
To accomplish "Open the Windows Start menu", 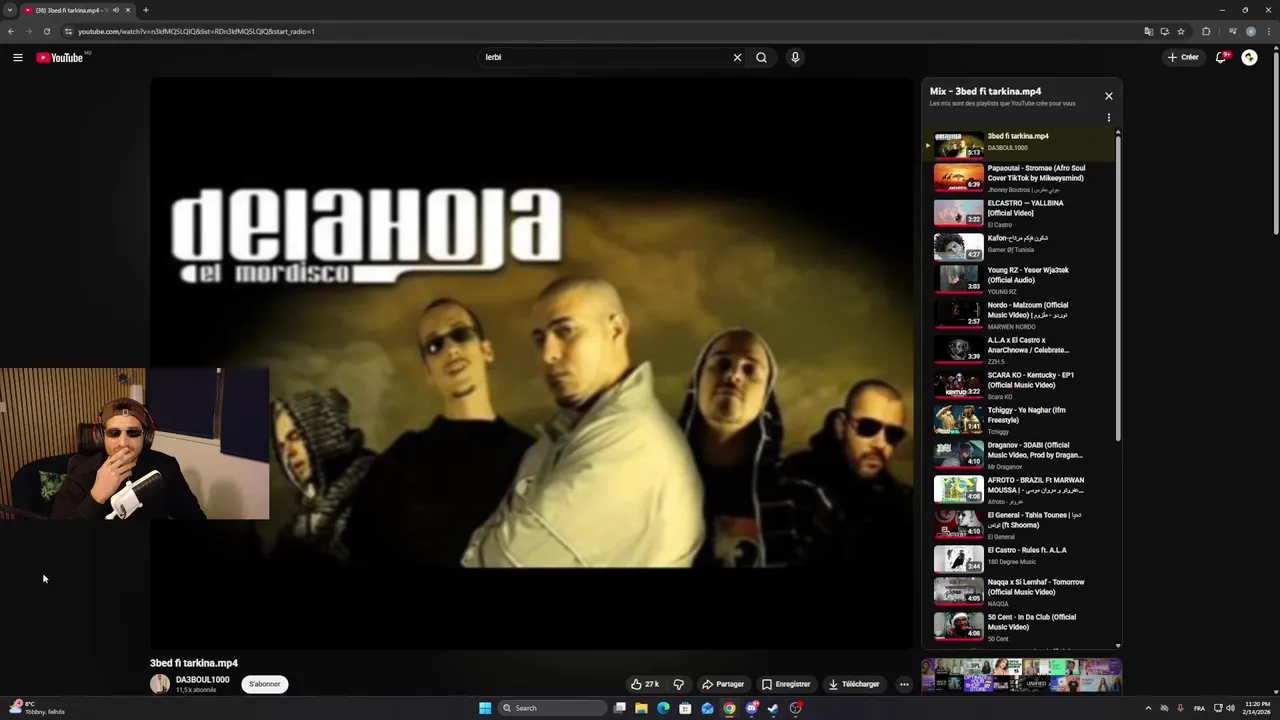I will coord(485,708).
